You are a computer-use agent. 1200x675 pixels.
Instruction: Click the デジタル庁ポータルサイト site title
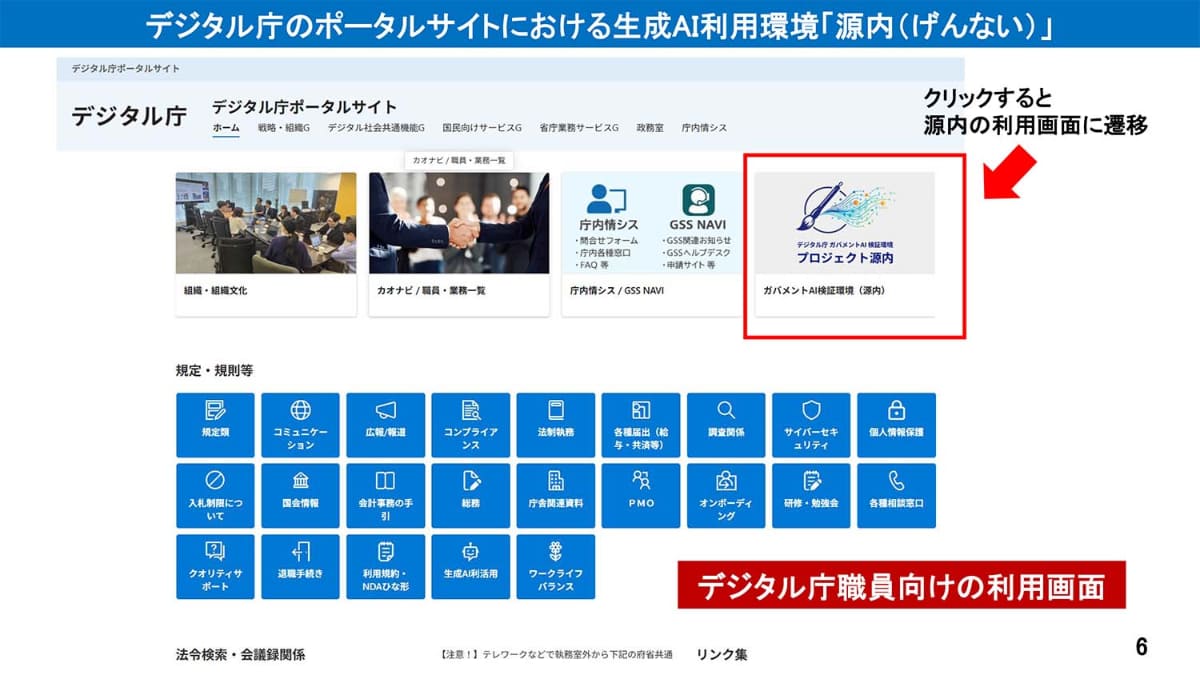pyautogui.click(x=304, y=107)
